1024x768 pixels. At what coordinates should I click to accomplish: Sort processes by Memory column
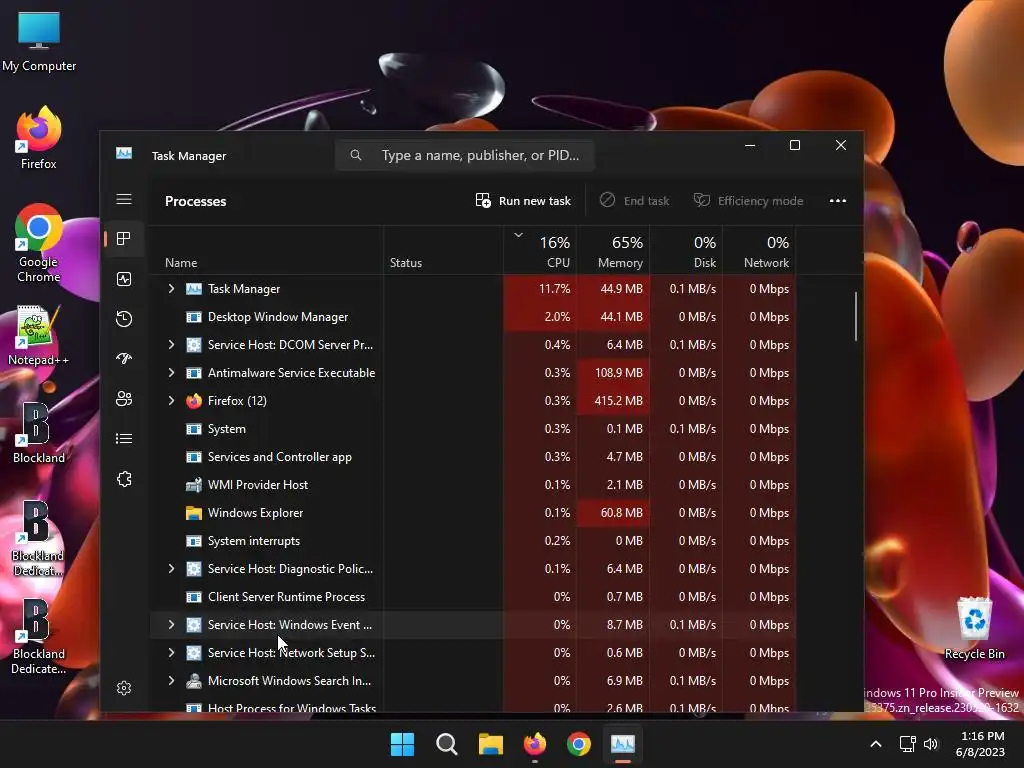[x=613, y=250]
